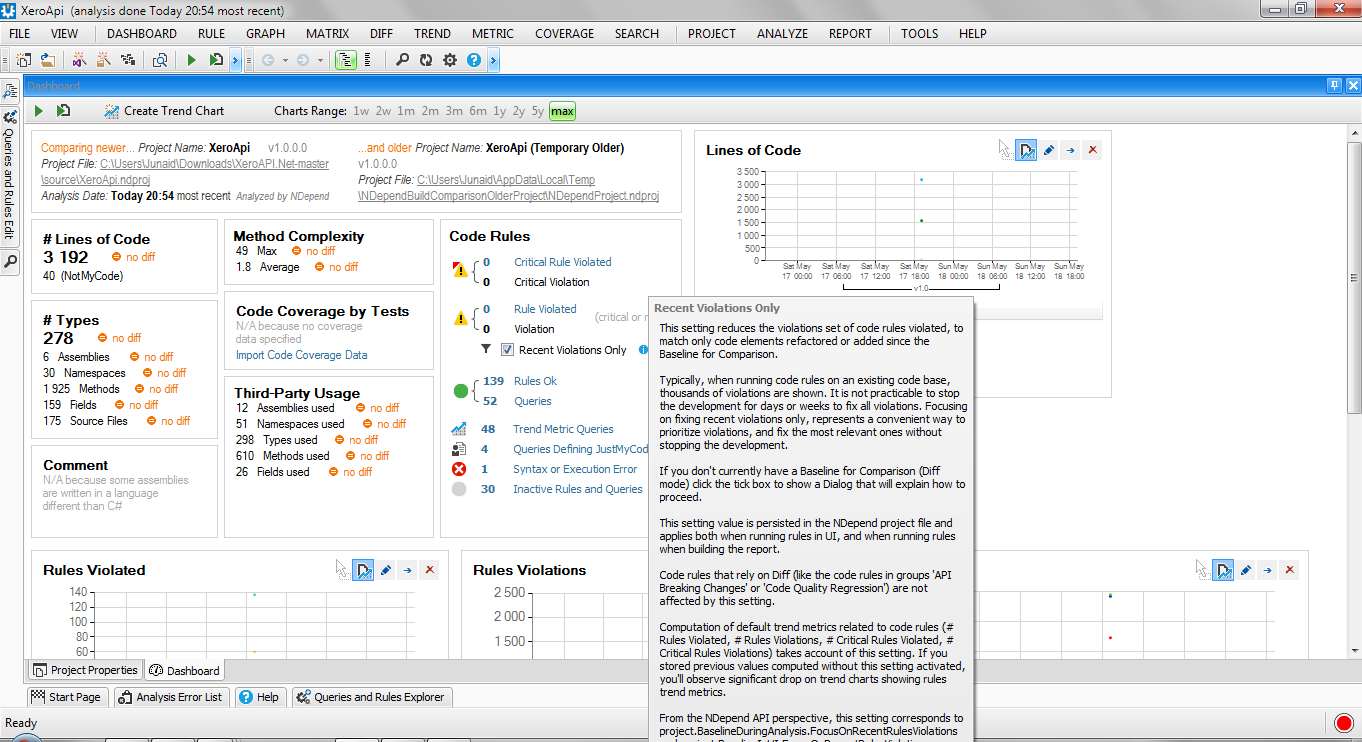Uncheck Recent Violations Only checkbox
Screen dimensions: 1362x742
click(508, 350)
